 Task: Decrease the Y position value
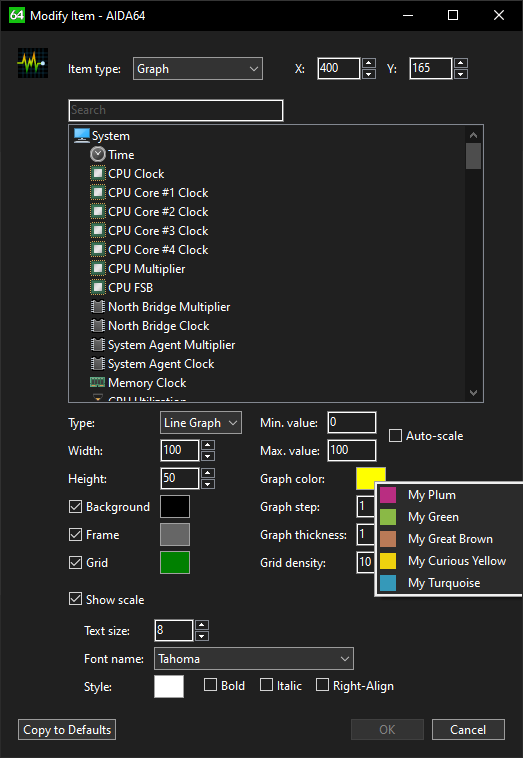coord(461,74)
